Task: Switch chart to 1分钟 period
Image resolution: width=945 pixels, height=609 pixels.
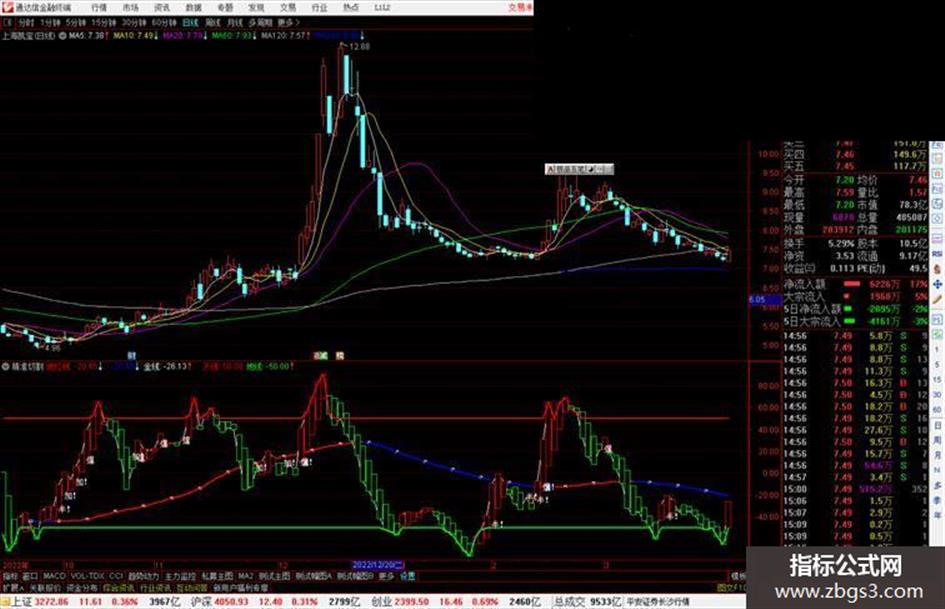Action: (50, 22)
